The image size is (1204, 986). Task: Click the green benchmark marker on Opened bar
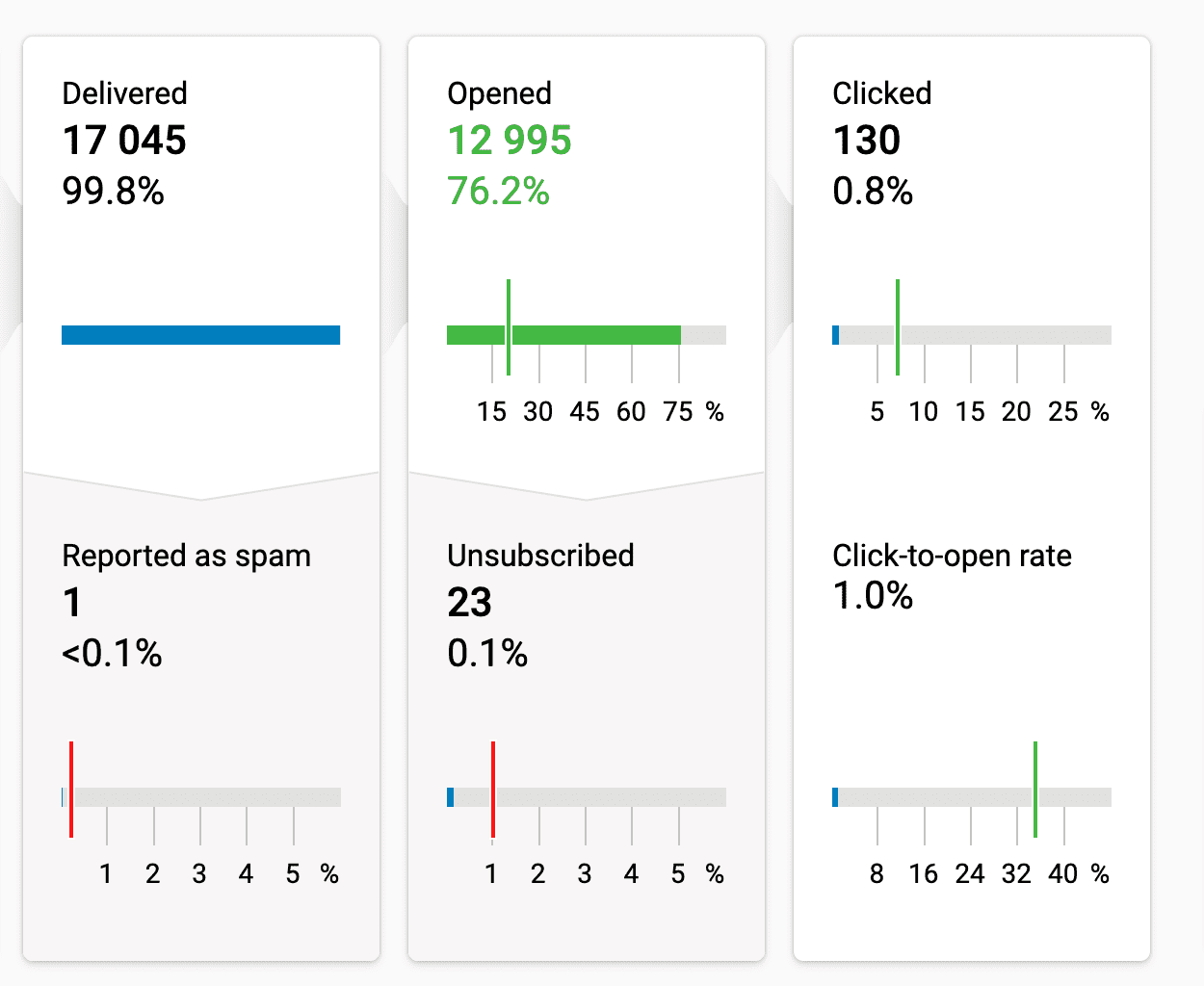tap(509, 327)
